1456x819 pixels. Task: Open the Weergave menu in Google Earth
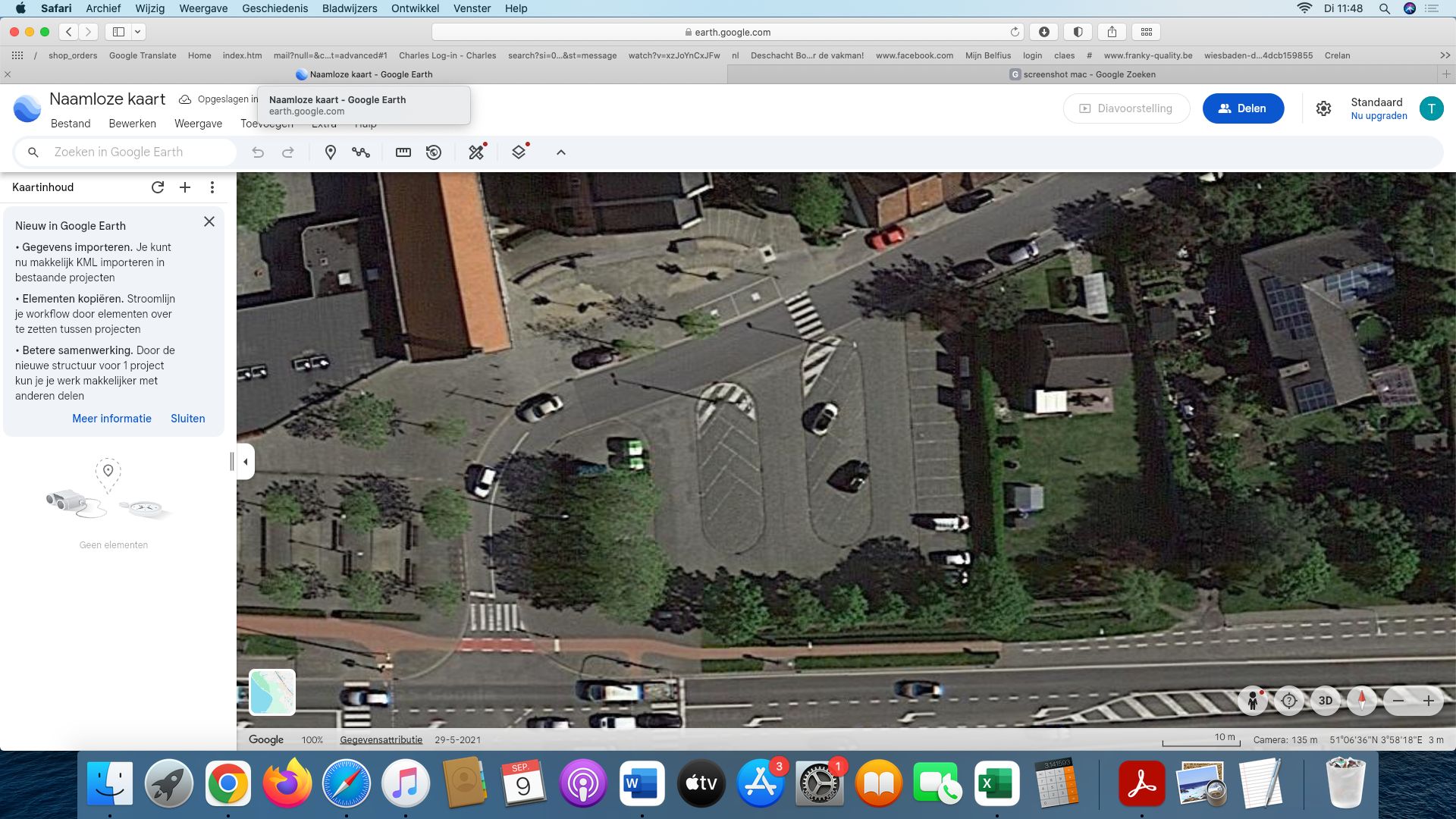[x=198, y=124]
